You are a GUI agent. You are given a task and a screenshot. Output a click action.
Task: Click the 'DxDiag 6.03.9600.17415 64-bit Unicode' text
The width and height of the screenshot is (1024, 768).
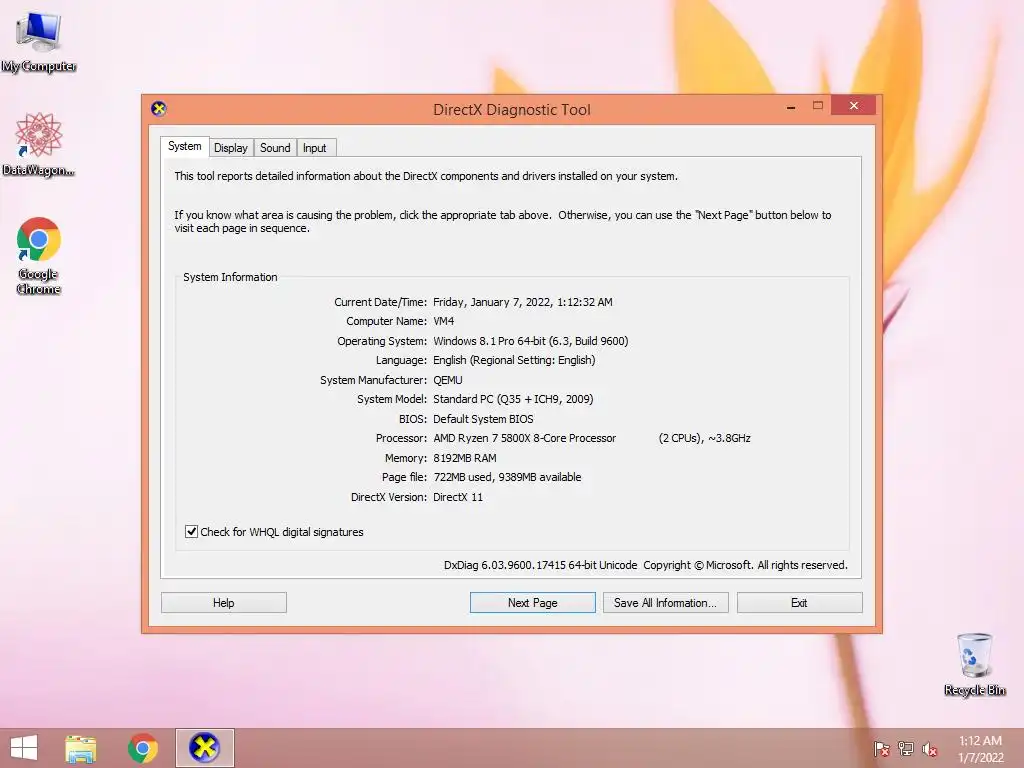pyautogui.click(x=541, y=565)
